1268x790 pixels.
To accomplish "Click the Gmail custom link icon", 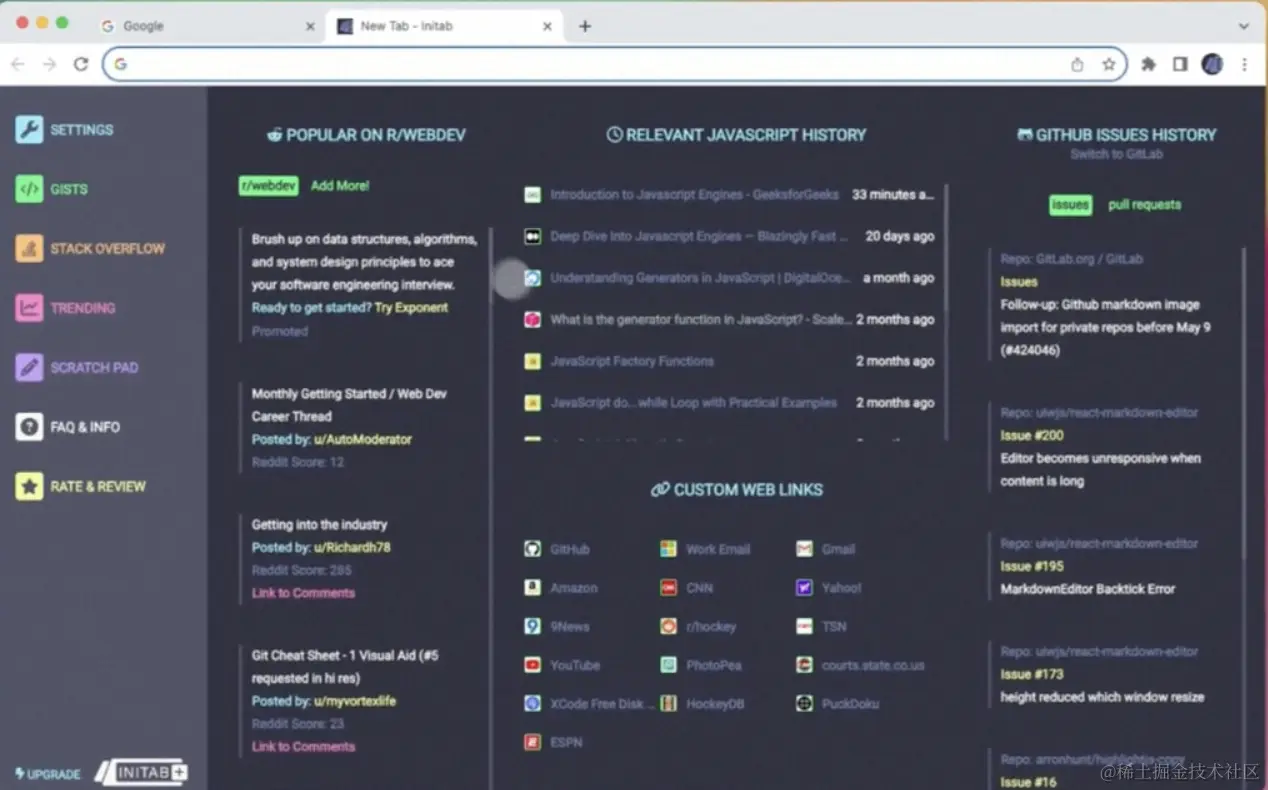I will (x=804, y=549).
